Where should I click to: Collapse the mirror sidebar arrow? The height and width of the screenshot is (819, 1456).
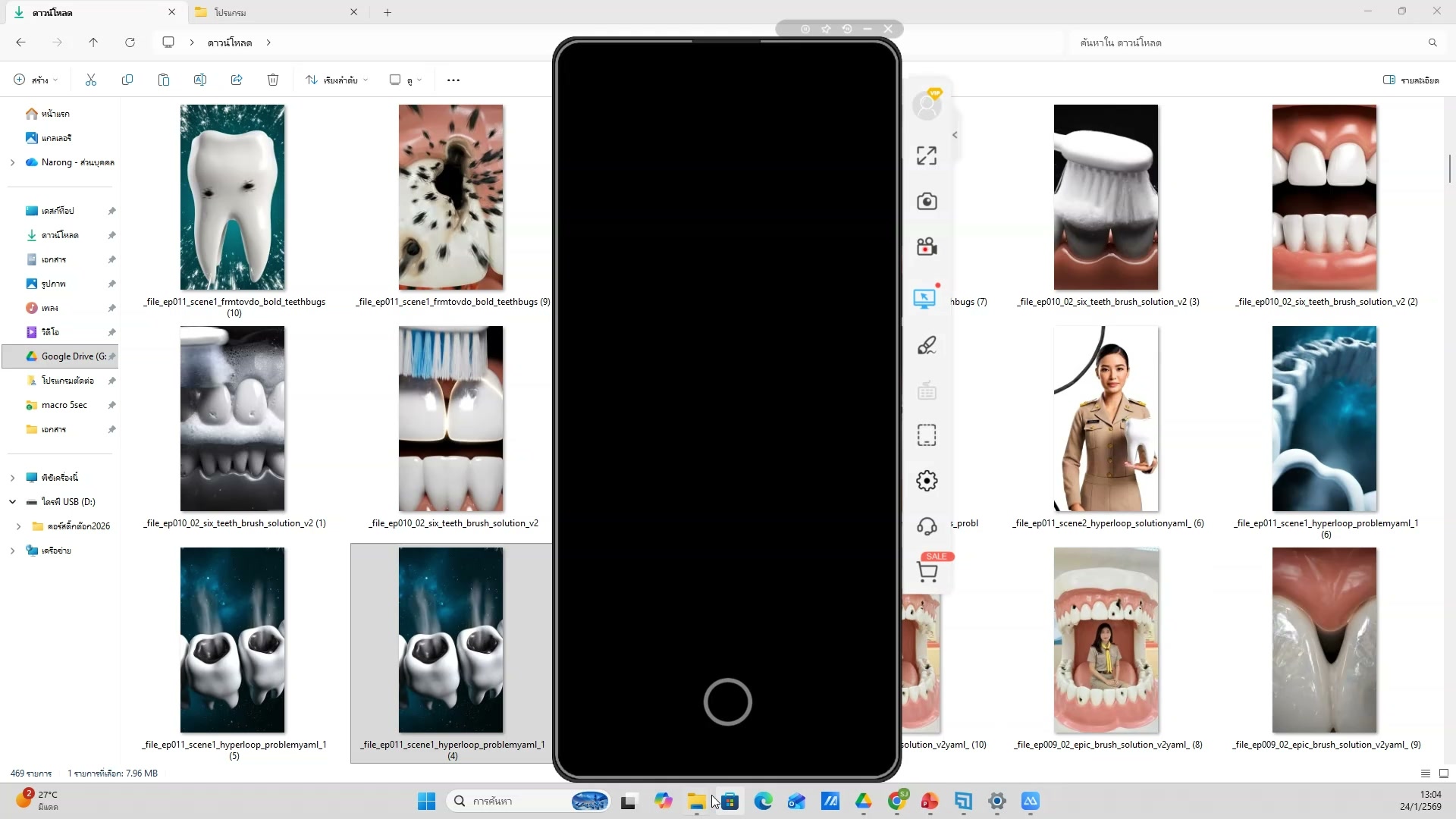point(955,135)
